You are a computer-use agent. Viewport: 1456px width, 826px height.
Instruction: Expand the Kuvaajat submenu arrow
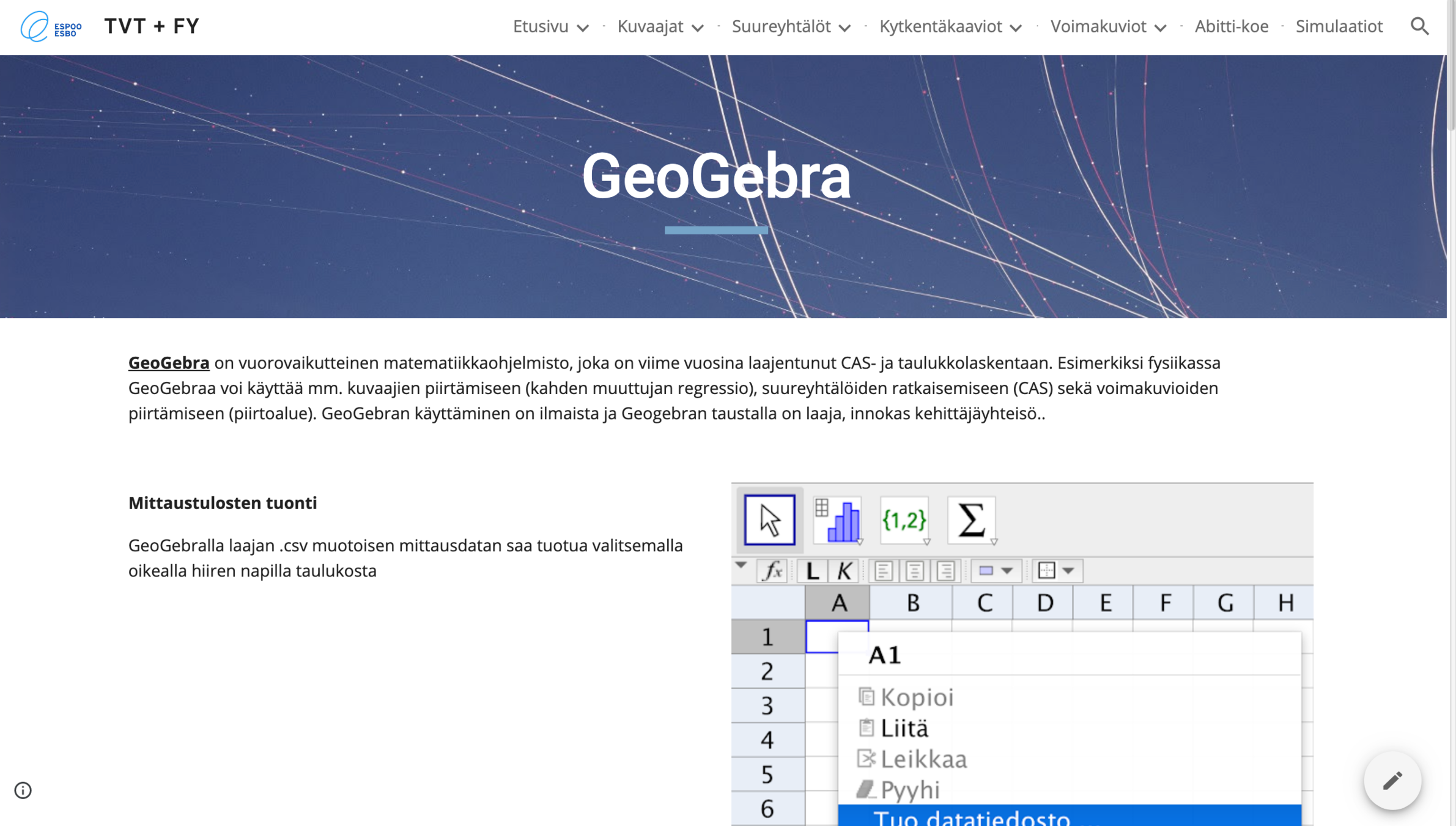tap(697, 28)
